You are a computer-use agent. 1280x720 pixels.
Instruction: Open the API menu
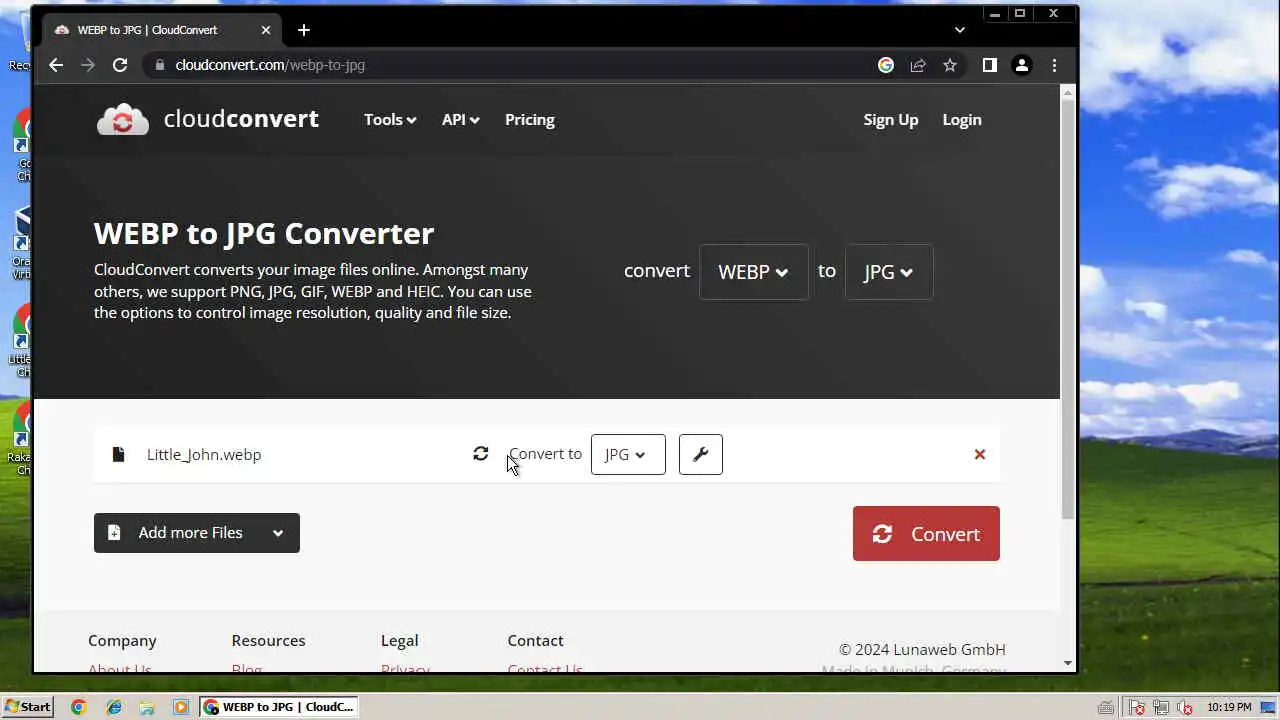coord(461,119)
